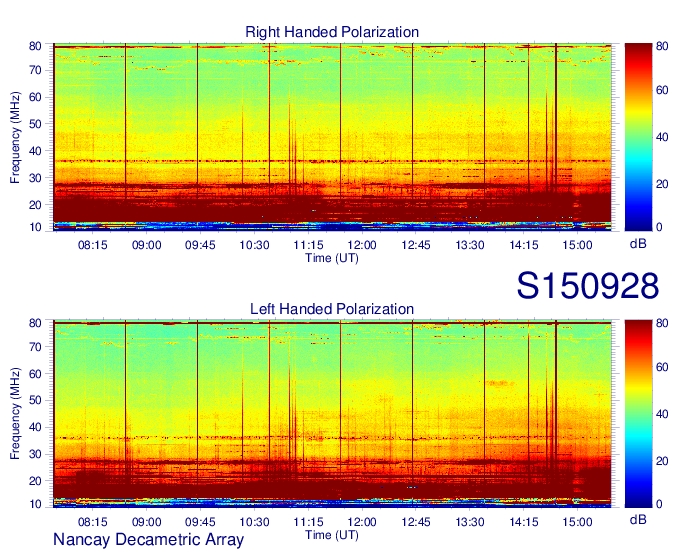Click "40" tick on Left Handed dB colorbar
The width and height of the screenshot is (680, 552).
click(x=662, y=414)
